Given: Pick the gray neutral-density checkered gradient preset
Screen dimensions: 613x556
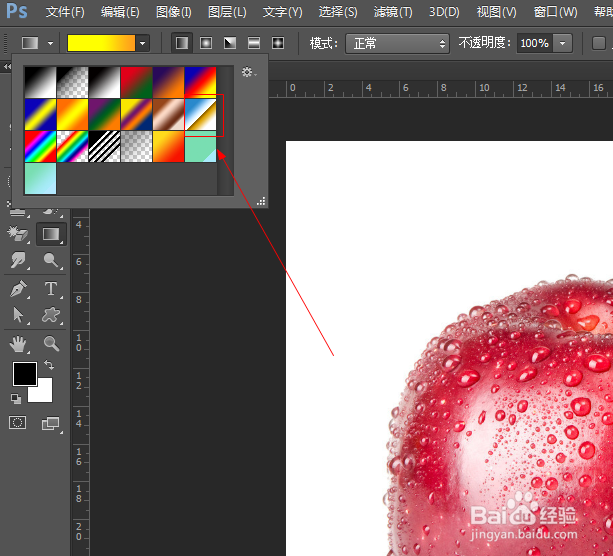Looking at the screenshot, I should click(x=136, y=146).
